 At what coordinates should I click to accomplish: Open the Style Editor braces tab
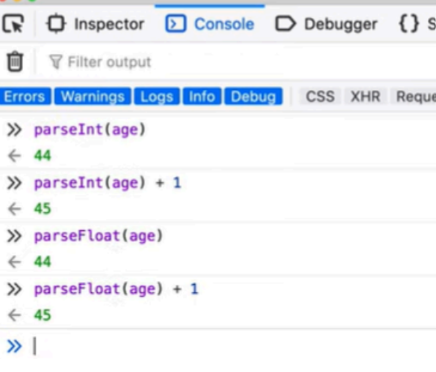click(x=417, y=24)
